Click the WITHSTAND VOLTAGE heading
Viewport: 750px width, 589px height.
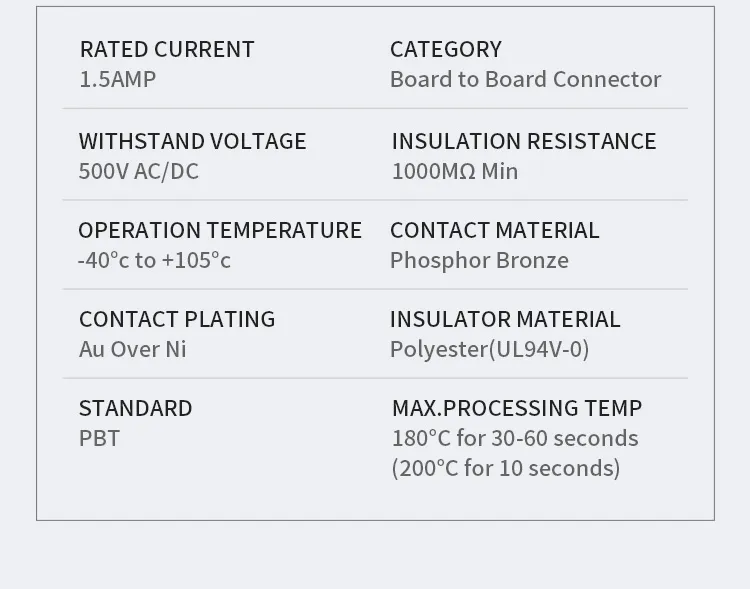(192, 141)
